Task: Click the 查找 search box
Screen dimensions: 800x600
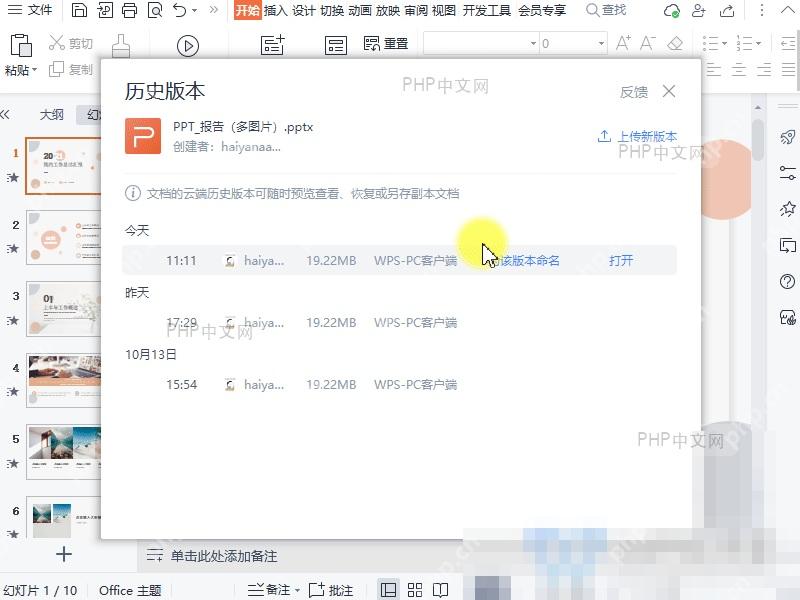Action: pyautogui.click(x=606, y=10)
